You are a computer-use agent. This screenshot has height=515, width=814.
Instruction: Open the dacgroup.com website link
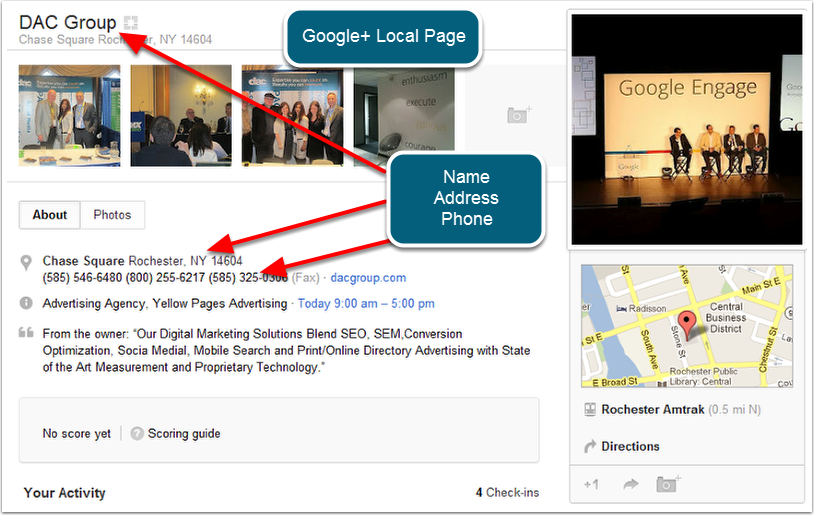(x=368, y=278)
